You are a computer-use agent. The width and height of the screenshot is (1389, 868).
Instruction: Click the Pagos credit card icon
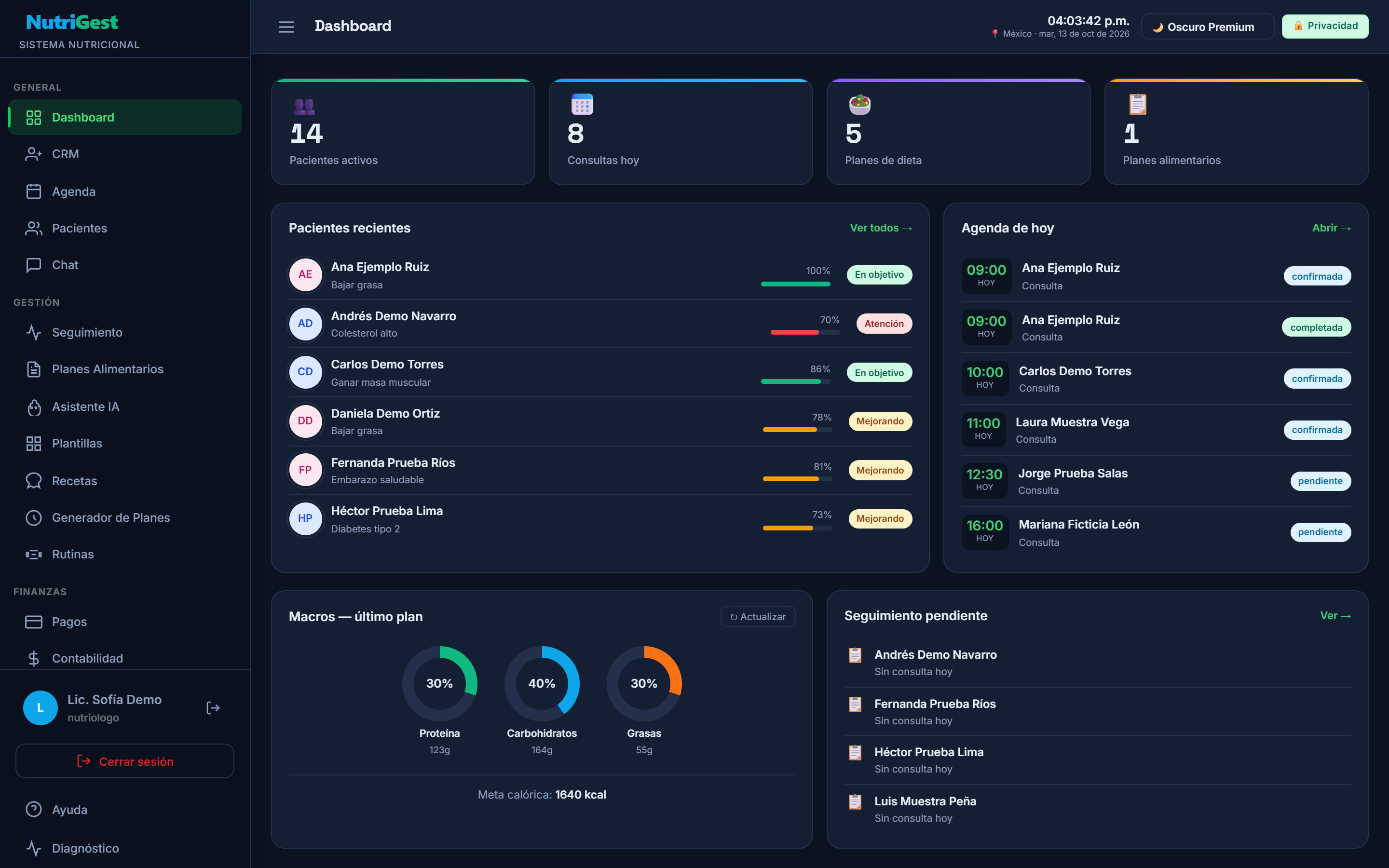tap(33, 622)
